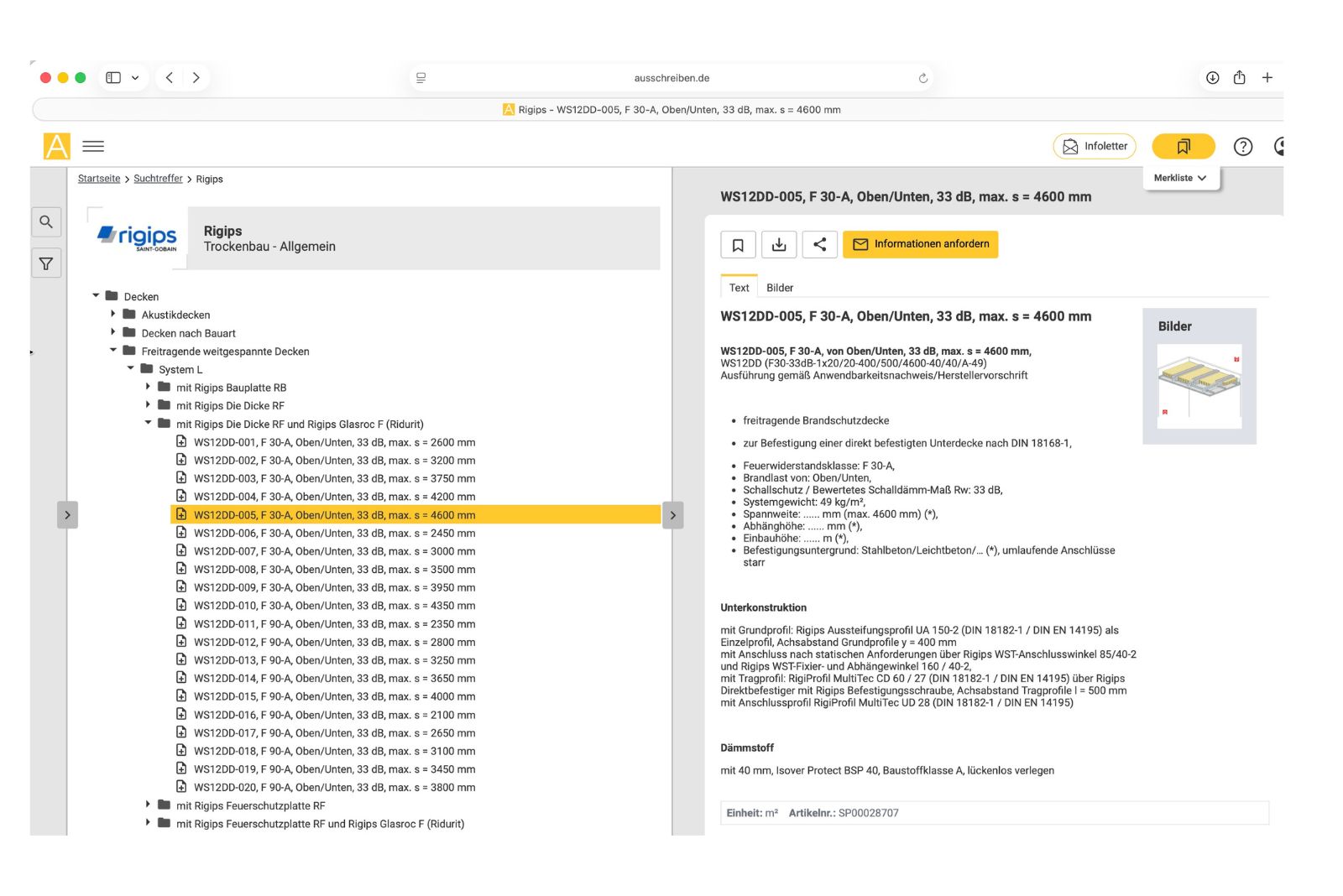Click folder icon beside Akustikdecken

(x=129, y=315)
